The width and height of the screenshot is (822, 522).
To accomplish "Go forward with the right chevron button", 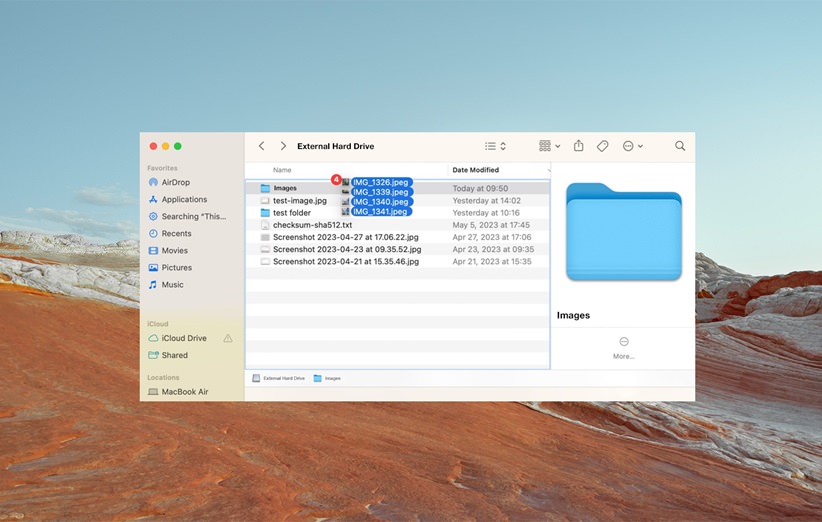I will click(x=283, y=146).
